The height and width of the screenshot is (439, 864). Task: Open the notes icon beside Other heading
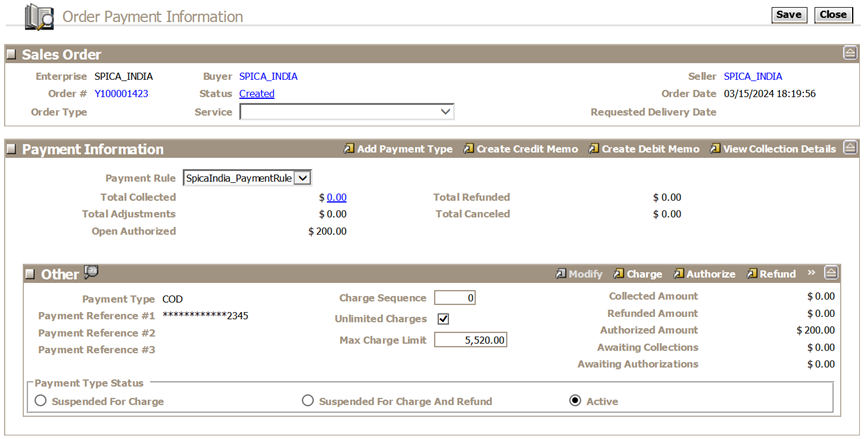[x=91, y=273]
